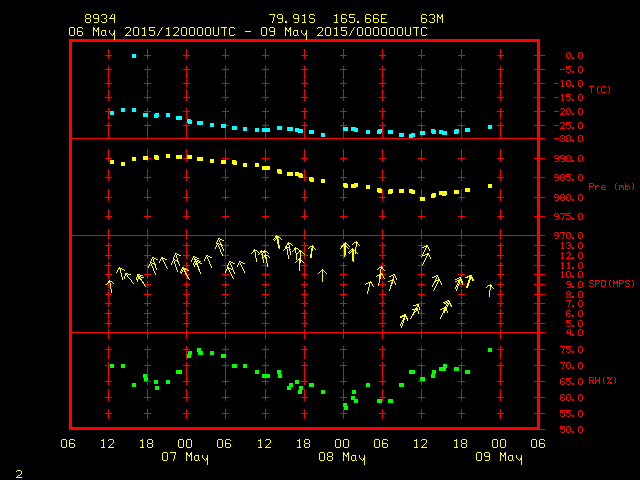Click the 08 May date label

pos(342,457)
